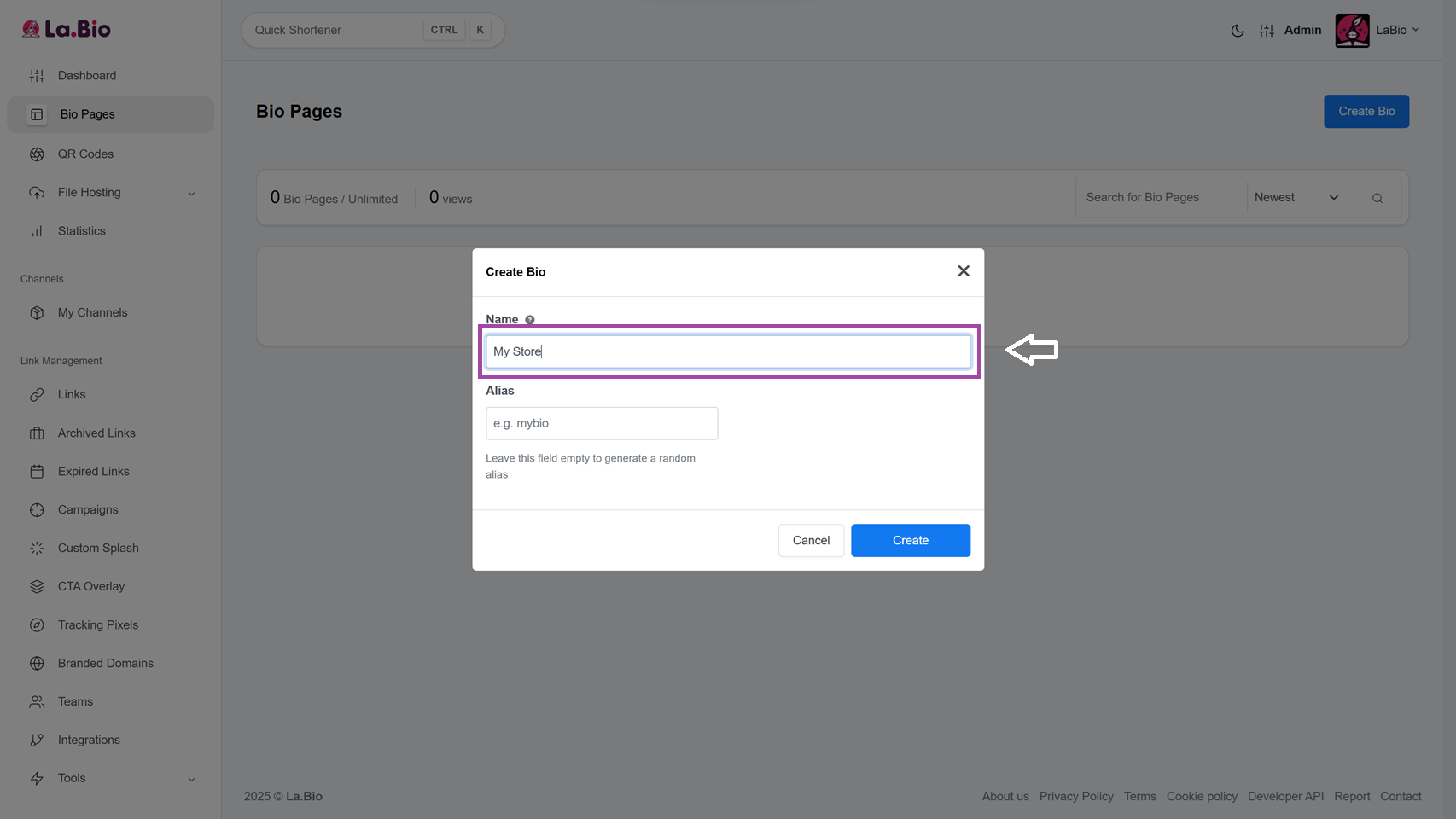Click the blue Create button
Image resolution: width=1456 pixels, height=819 pixels.
tap(910, 541)
